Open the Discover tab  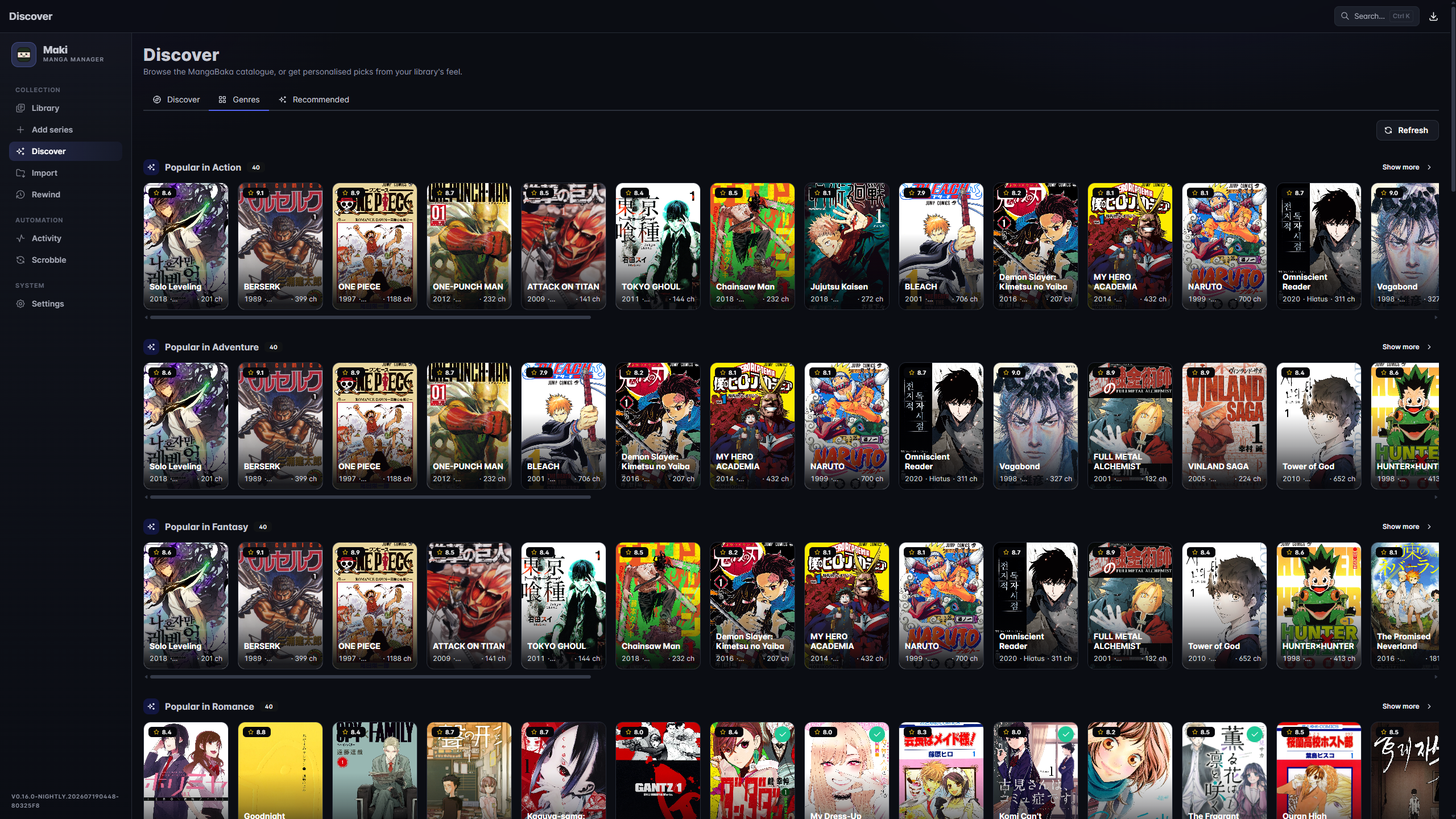coord(176,100)
